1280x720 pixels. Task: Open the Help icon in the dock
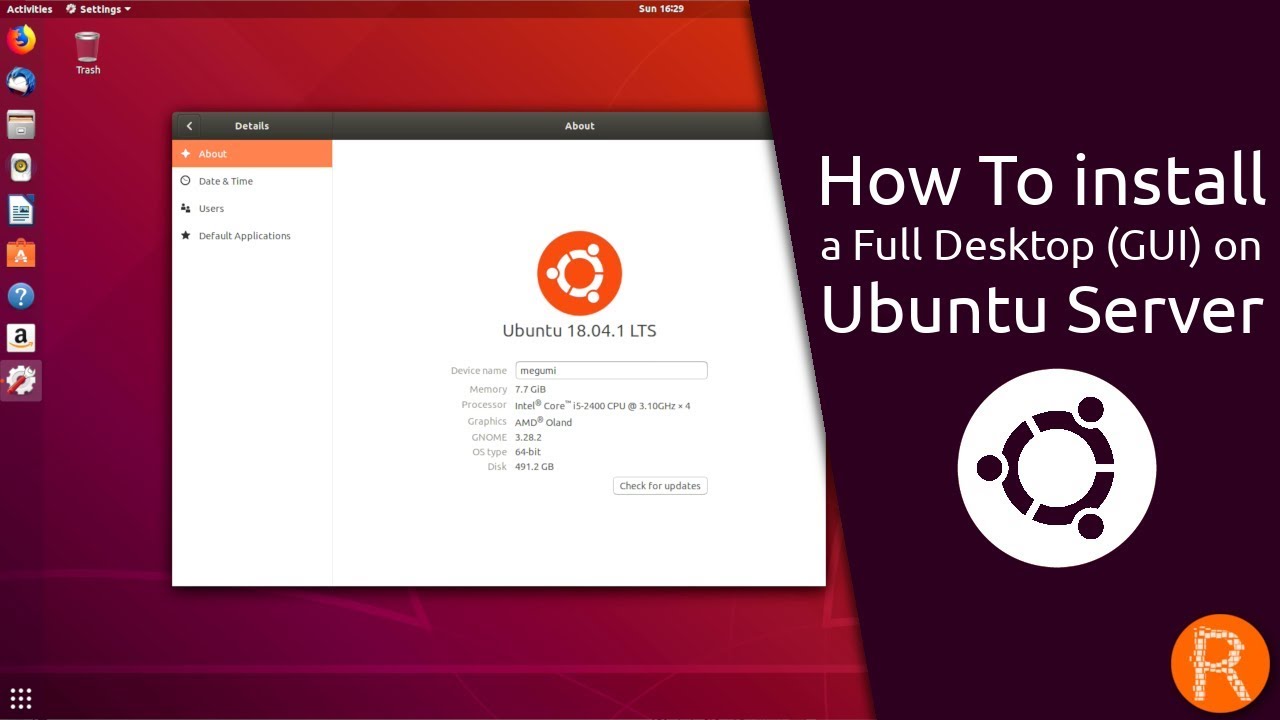pyautogui.click(x=21, y=296)
